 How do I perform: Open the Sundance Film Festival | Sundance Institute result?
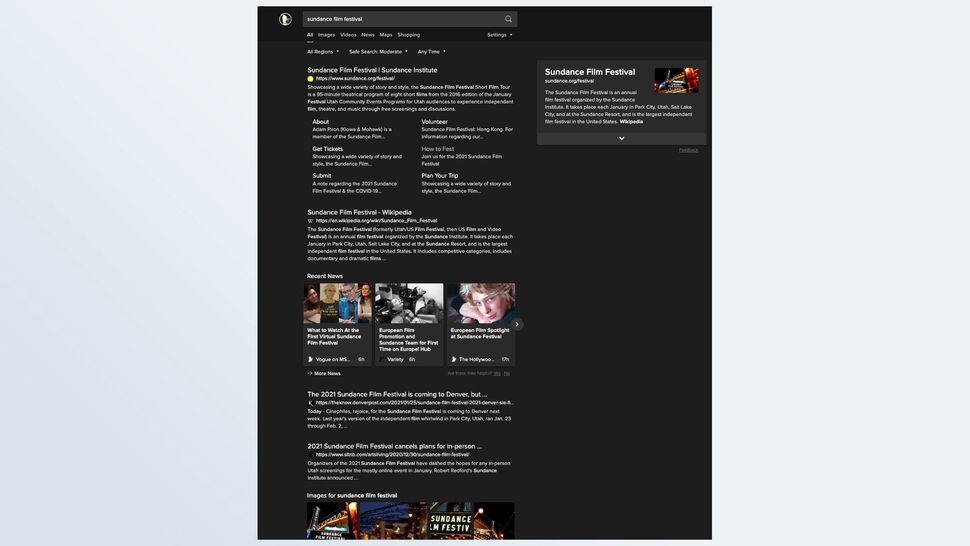click(x=372, y=70)
